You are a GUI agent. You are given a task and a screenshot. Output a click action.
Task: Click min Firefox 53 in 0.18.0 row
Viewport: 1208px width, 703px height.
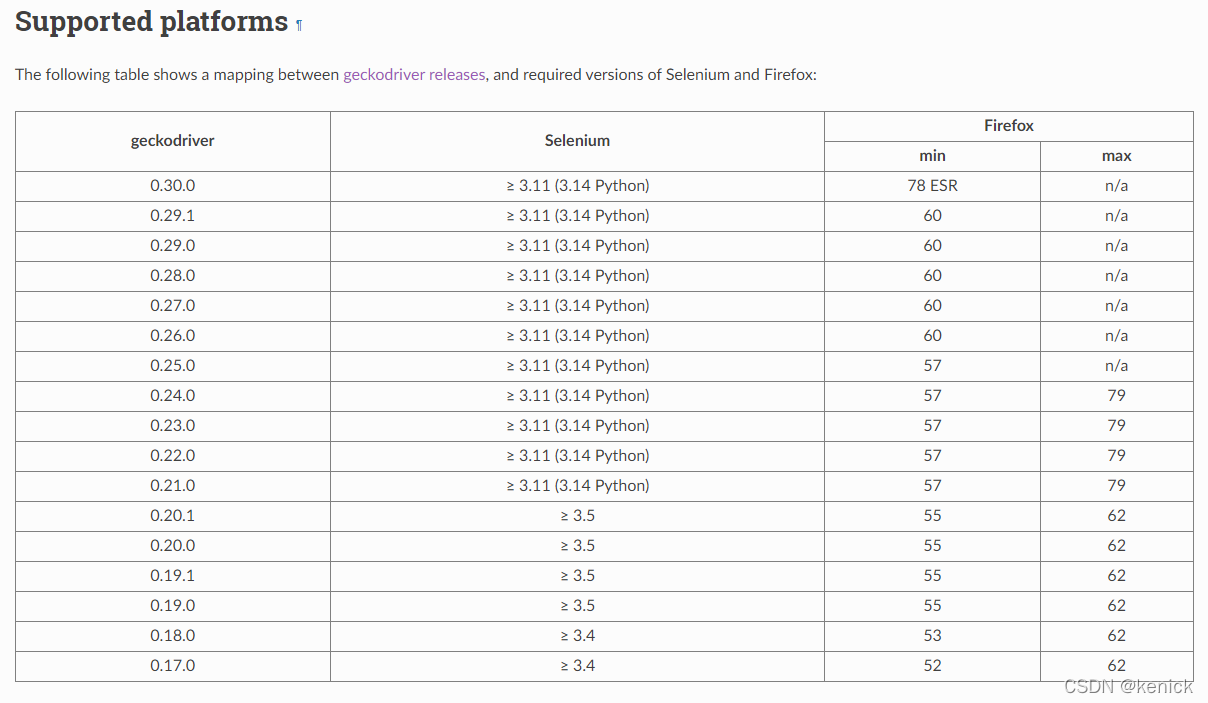pos(932,636)
